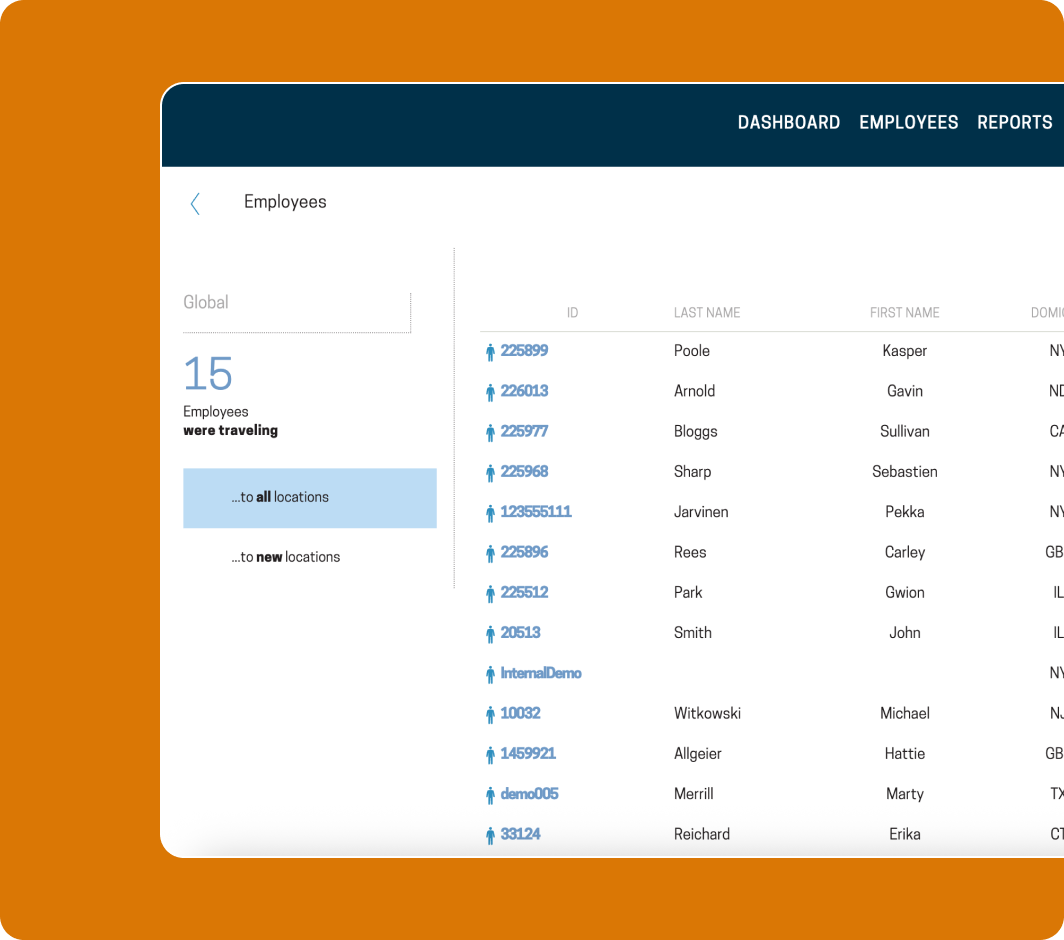Viewport: 1064px width, 940px height.
Task: Click first name Gavin cell
Action: tap(905, 391)
